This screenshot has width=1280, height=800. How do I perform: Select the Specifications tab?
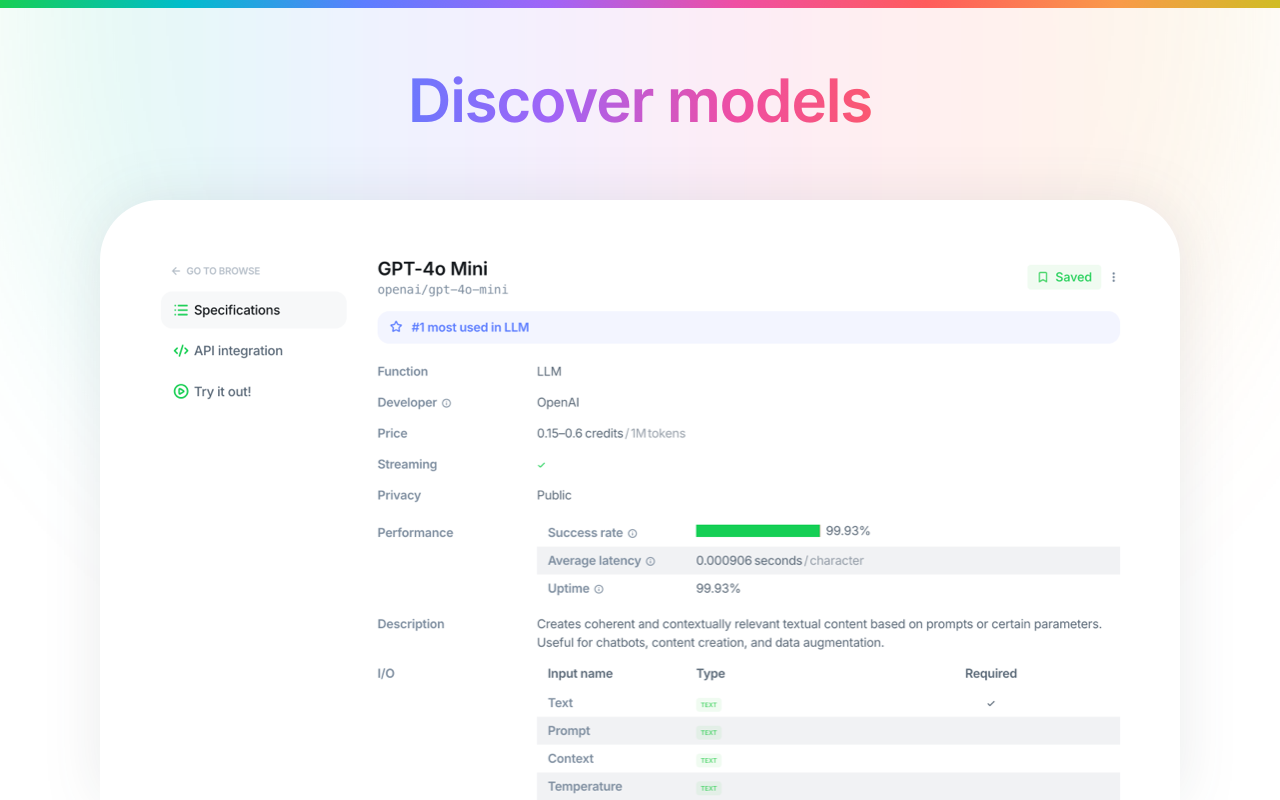(x=254, y=310)
